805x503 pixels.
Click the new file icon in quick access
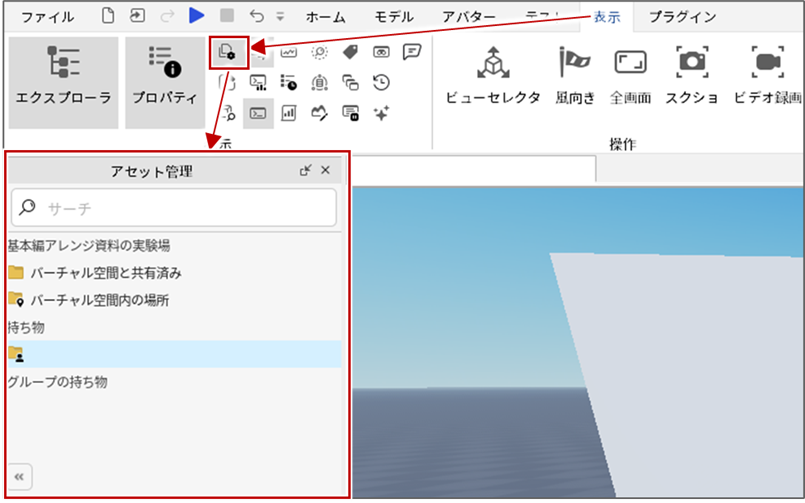[x=108, y=16]
